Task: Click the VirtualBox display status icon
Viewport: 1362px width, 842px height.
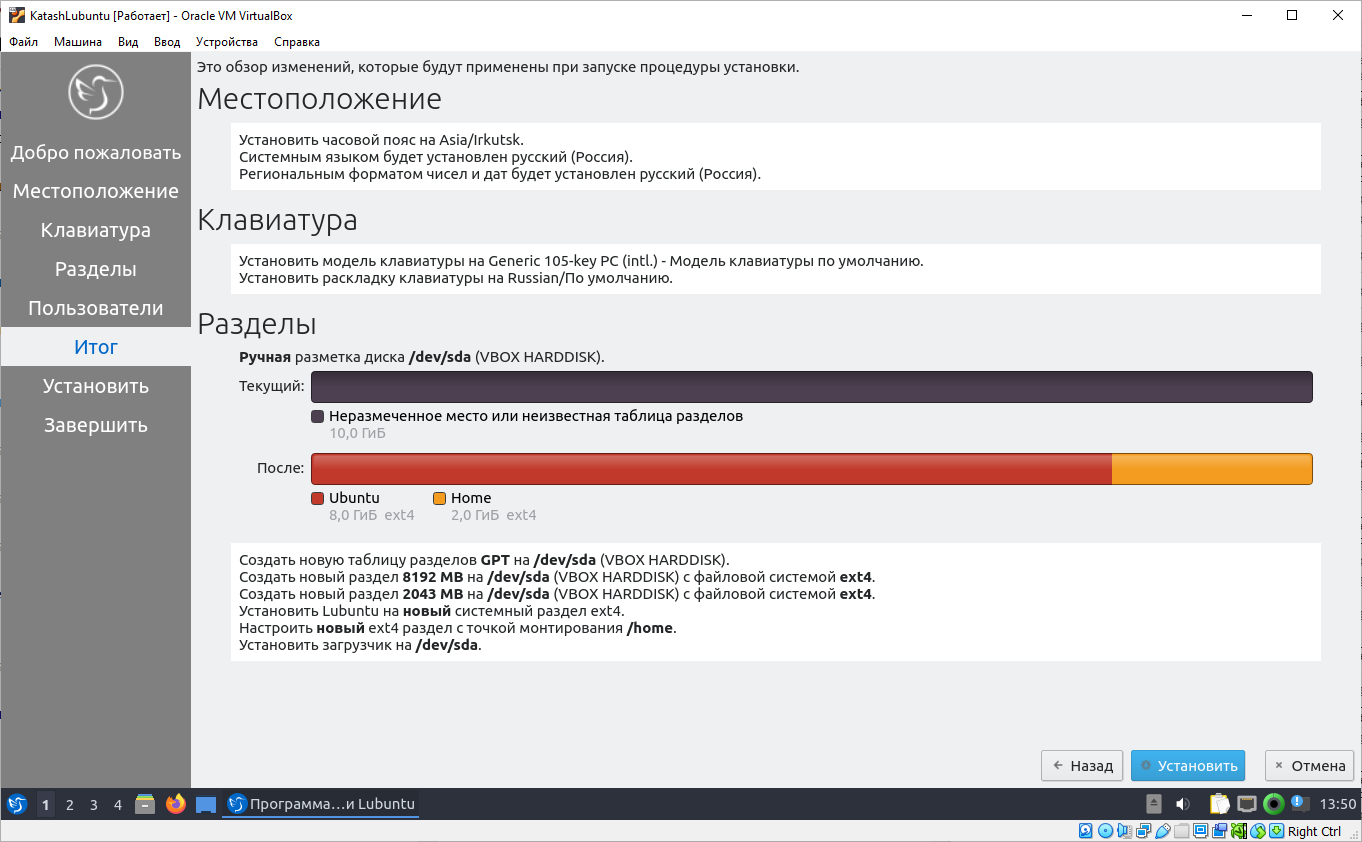Action: point(1200,831)
